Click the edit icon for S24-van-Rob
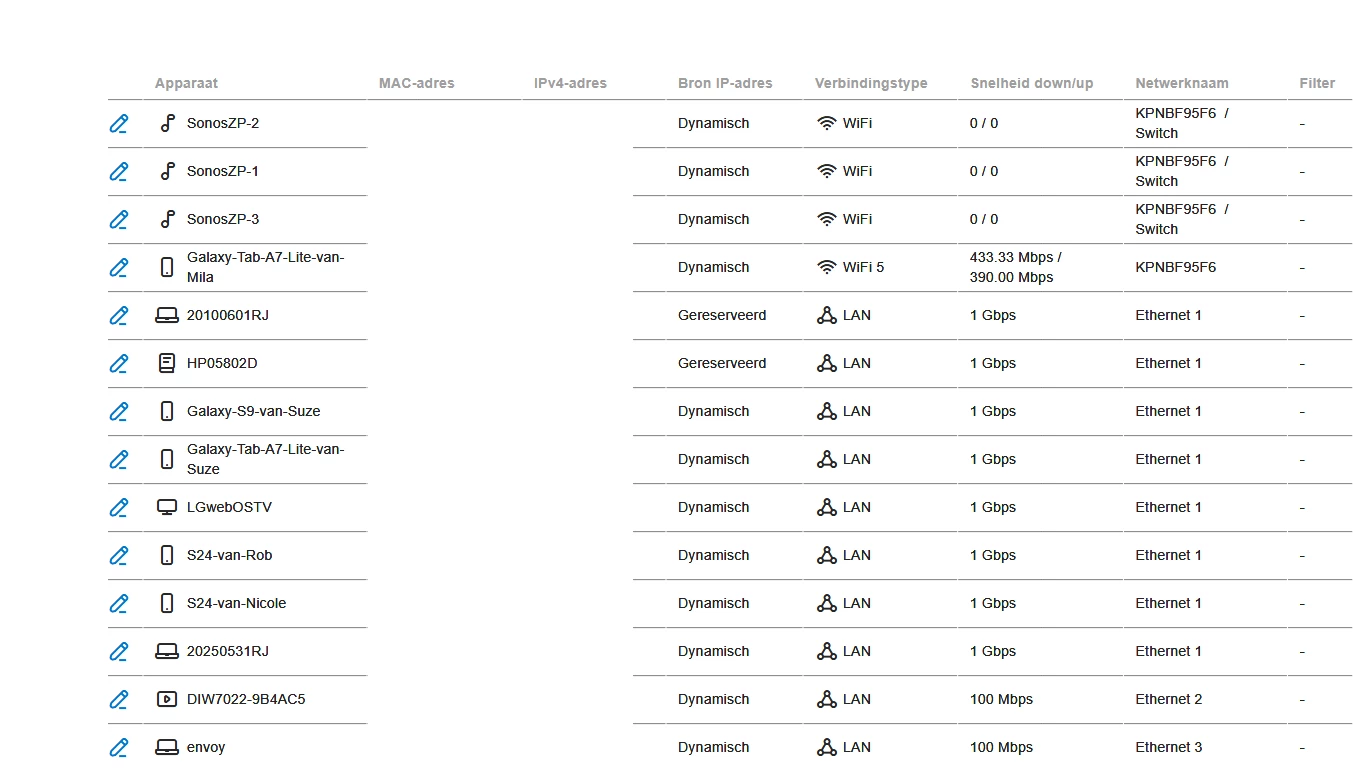 119,556
